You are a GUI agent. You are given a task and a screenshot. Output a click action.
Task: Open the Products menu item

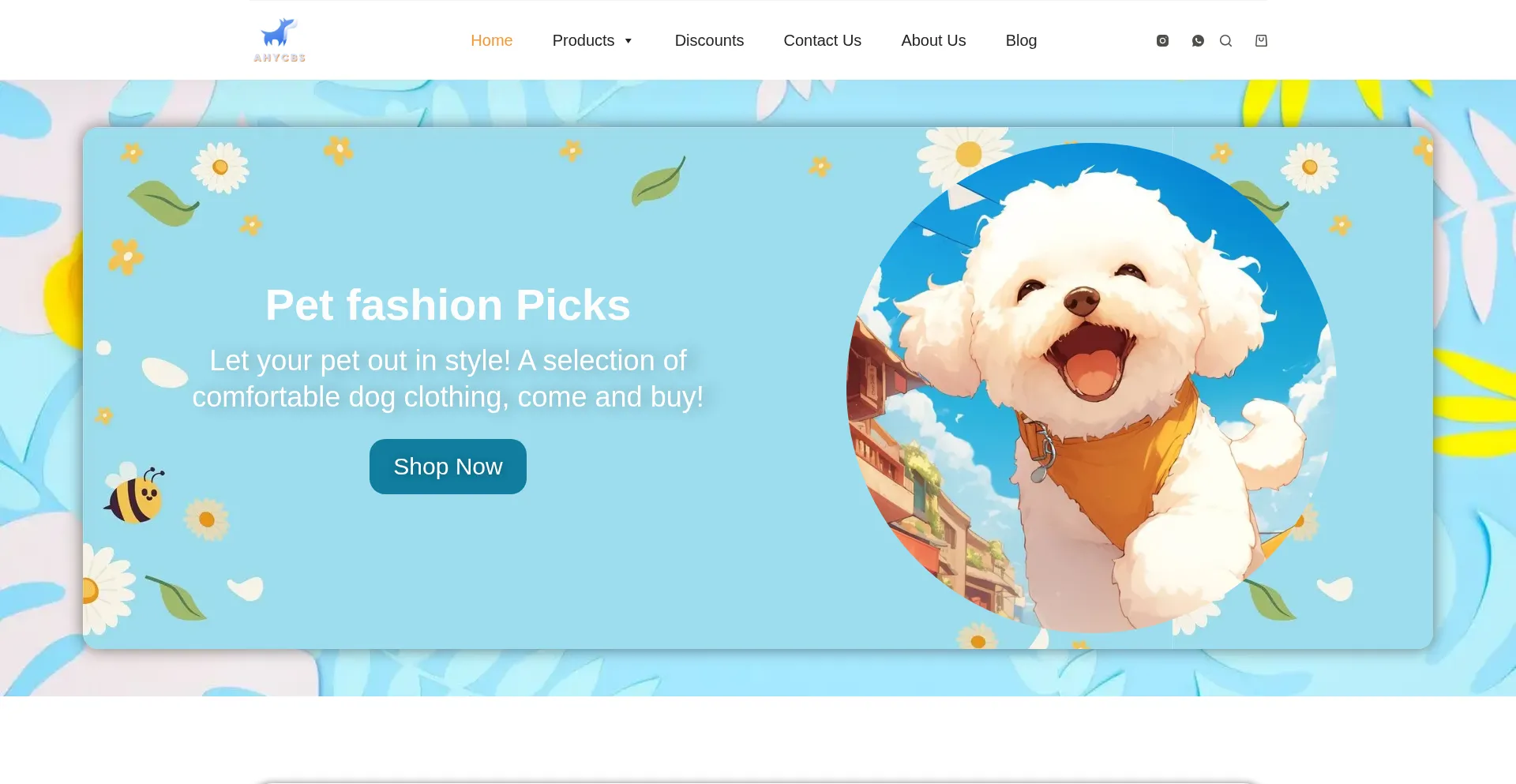tap(583, 40)
